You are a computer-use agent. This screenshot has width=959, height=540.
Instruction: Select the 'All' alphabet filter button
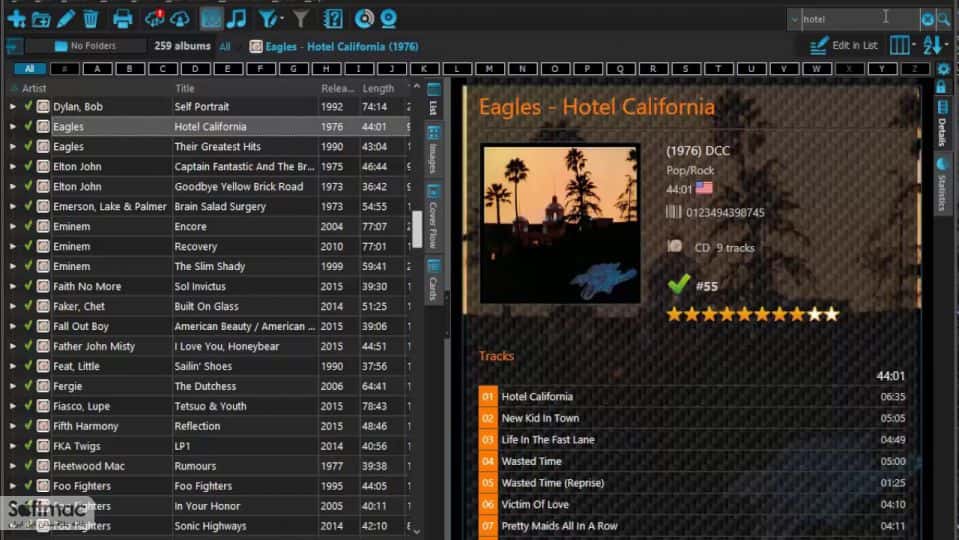[x=29, y=68]
